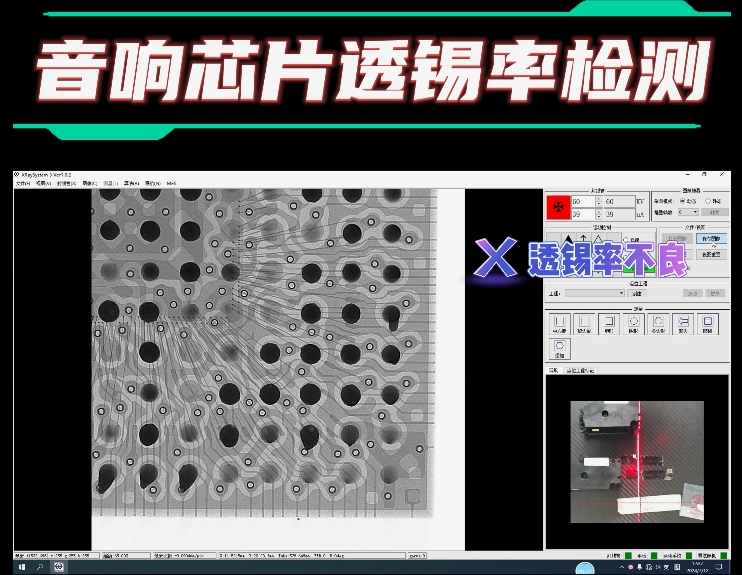Open the dropdown showing value 0
This screenshot has height=575, width=742.
[x=688, y=212]
